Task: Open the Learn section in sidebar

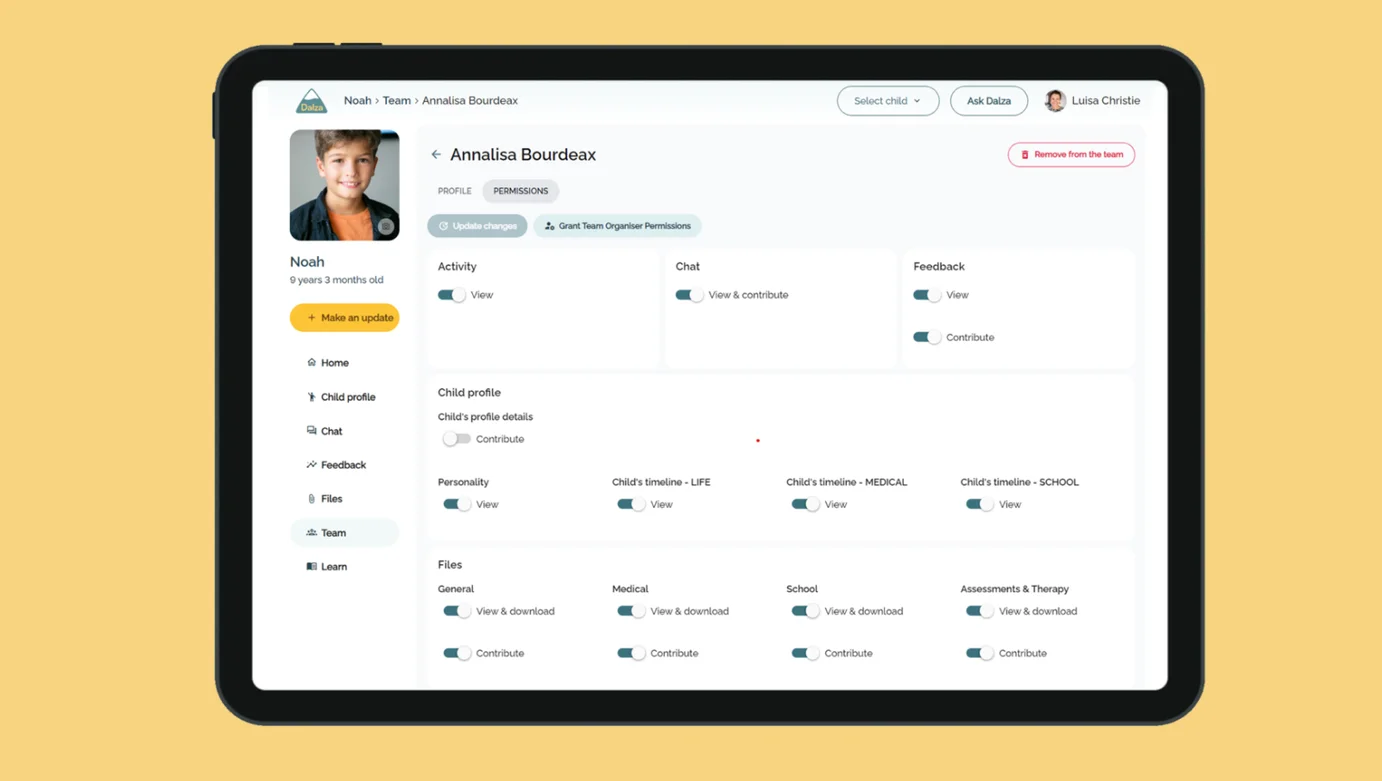Action: [332, 566]
